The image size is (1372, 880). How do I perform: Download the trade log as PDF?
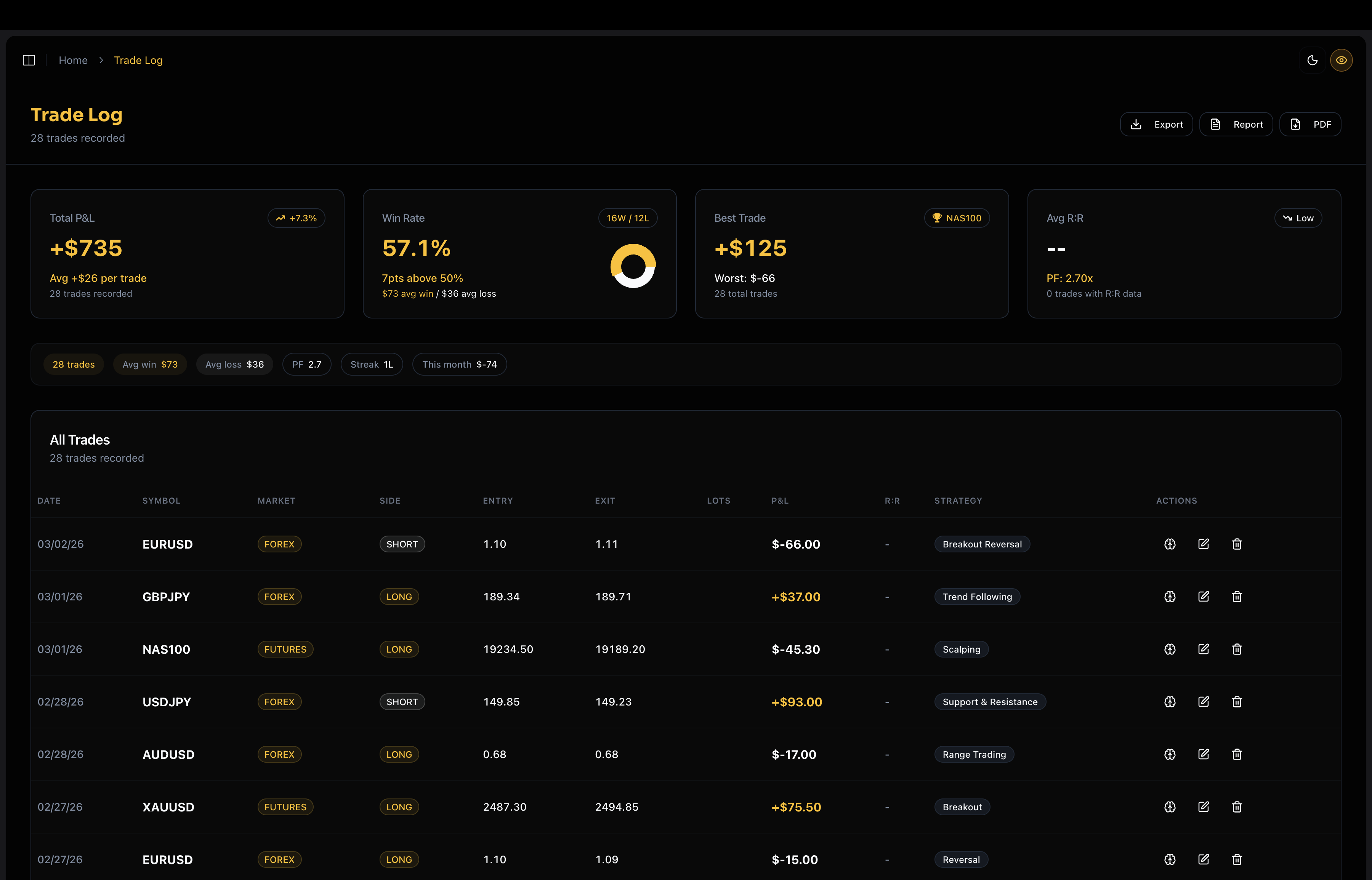(1310, 124)
